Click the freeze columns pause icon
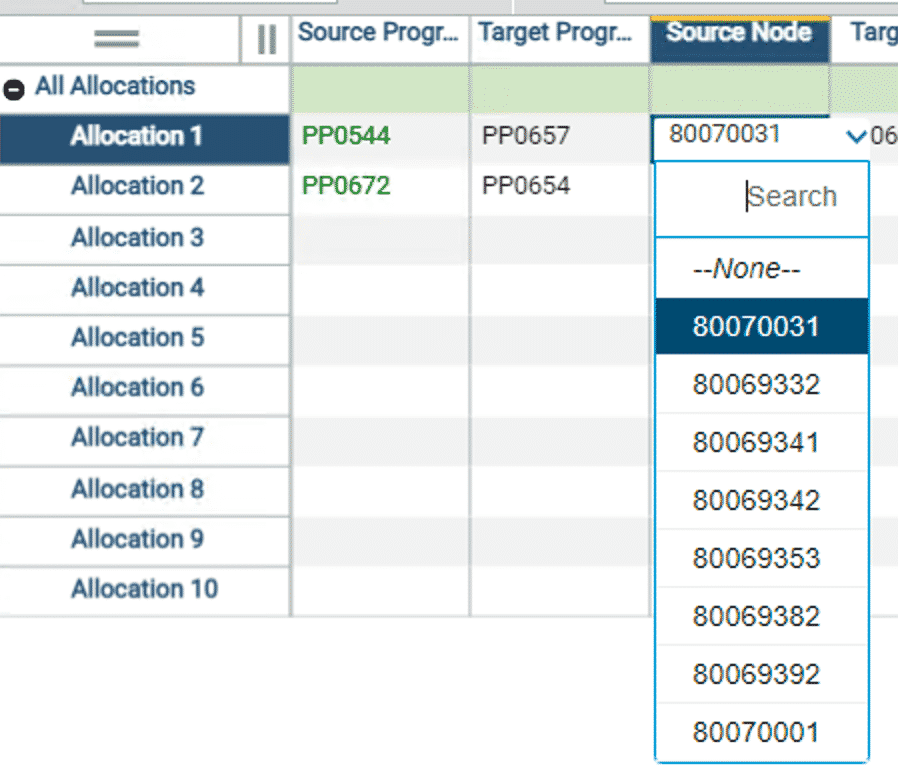898x770 pixels. 264,38
